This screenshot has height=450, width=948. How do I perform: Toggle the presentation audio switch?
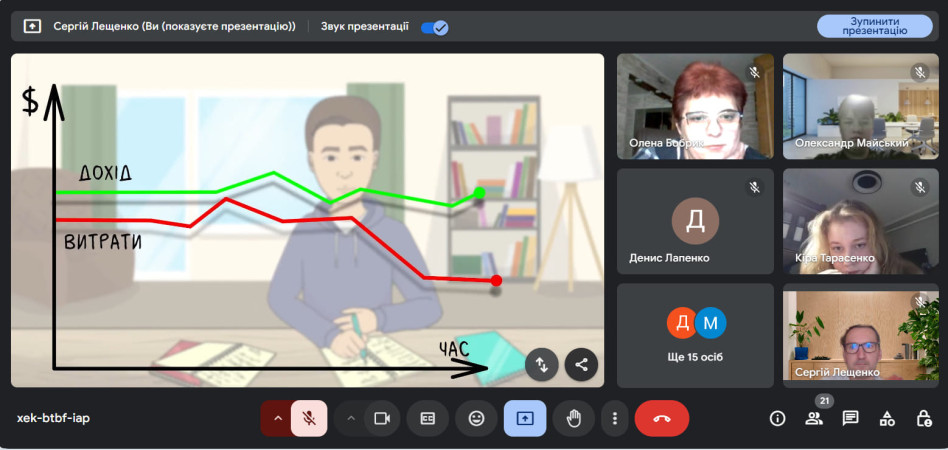point(435,27)
